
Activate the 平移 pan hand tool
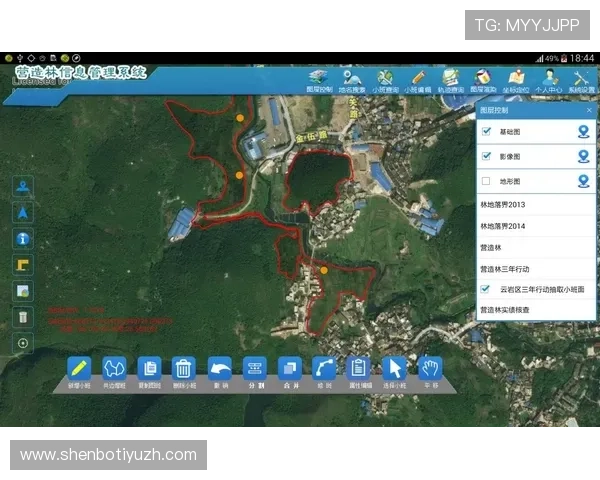point(430,368)
